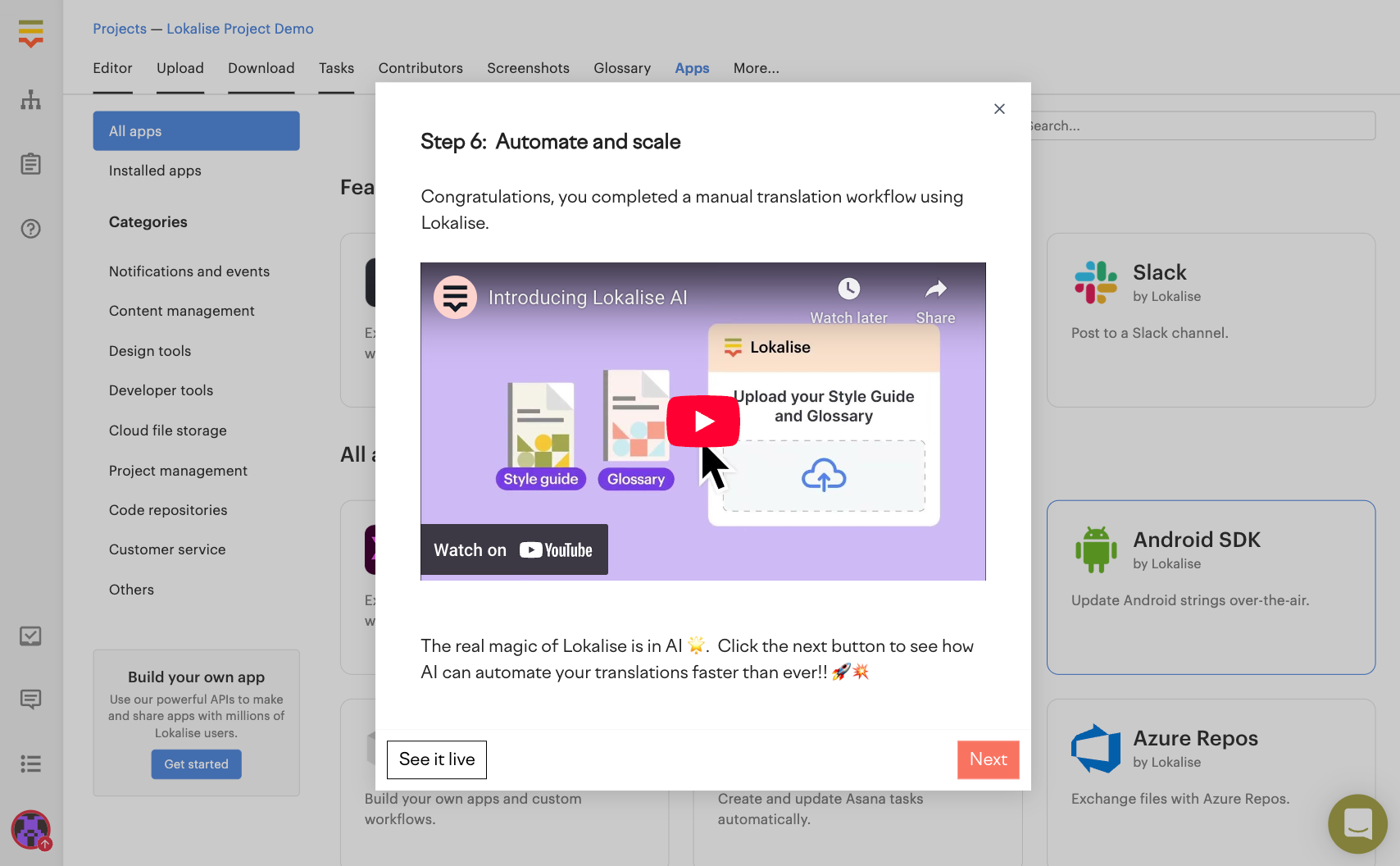Click the Android SDK robot icon
This screenshot has width=1400, height=866.
pos(1096,549)
